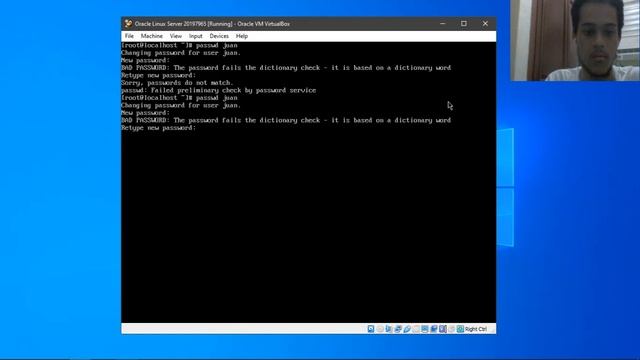The width and height of the screenshot is (640, 360).
Task: Click the VM processor features status icon
Action: click(x=443, y=329)
